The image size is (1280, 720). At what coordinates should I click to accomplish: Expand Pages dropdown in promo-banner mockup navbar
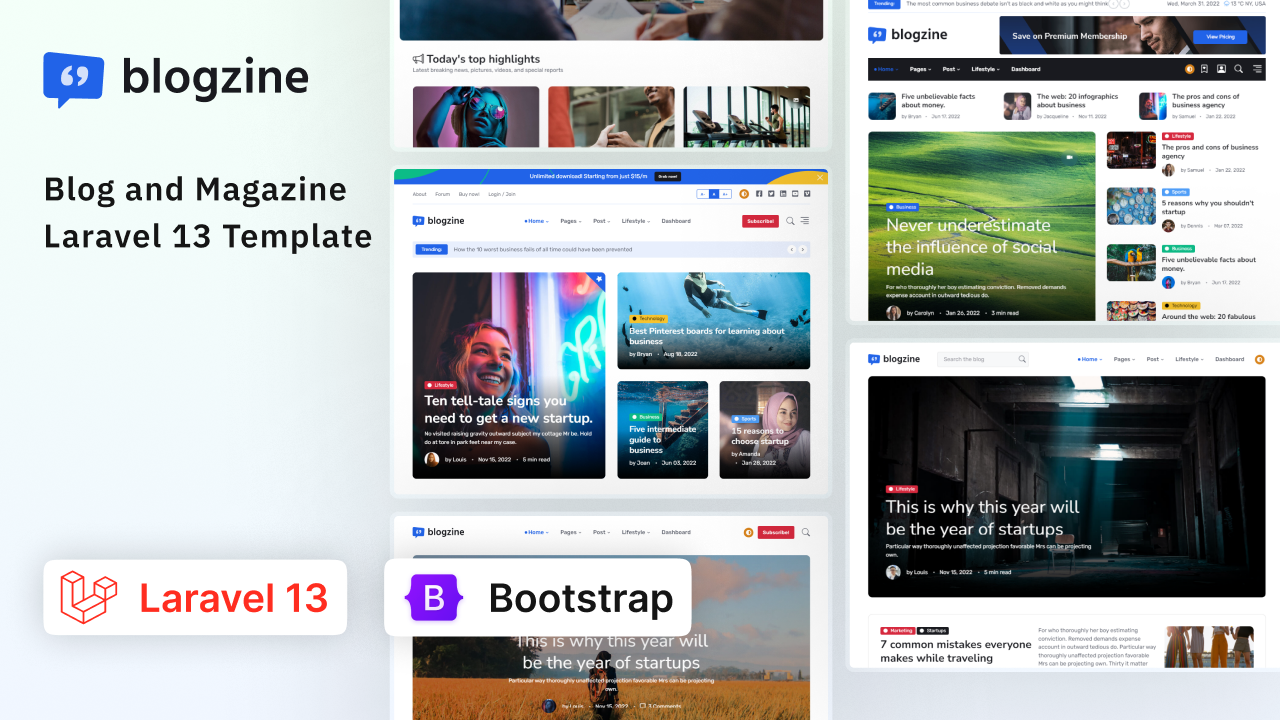tap(571, 221)
